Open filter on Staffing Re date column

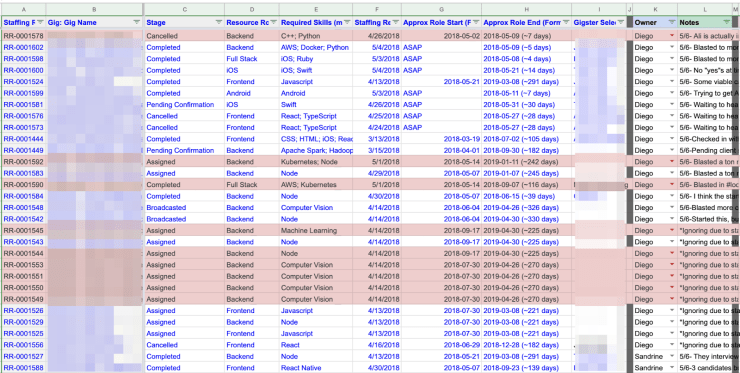click(x=396, y=22)
